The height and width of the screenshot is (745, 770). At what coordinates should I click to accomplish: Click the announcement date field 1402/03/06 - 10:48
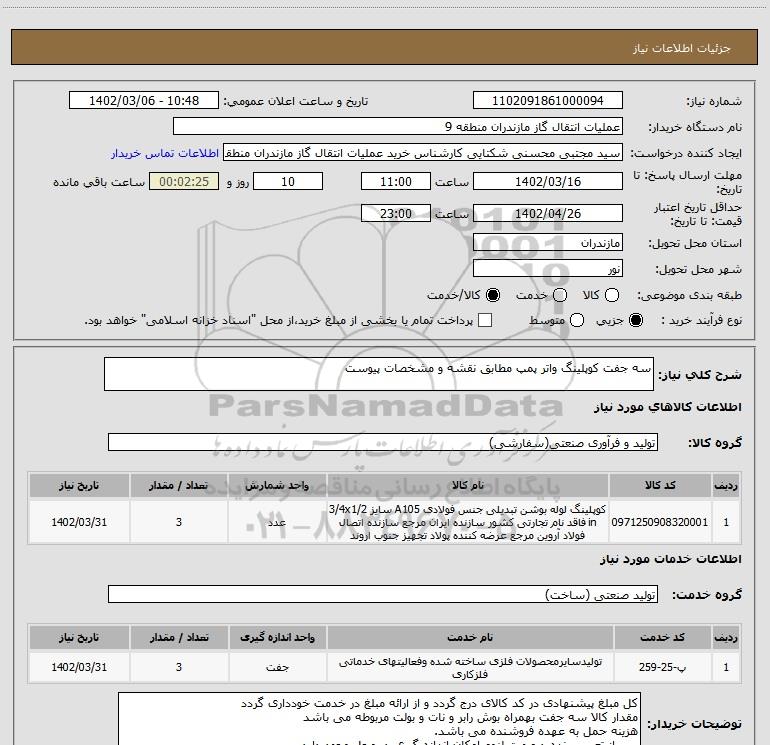[144, 101]
